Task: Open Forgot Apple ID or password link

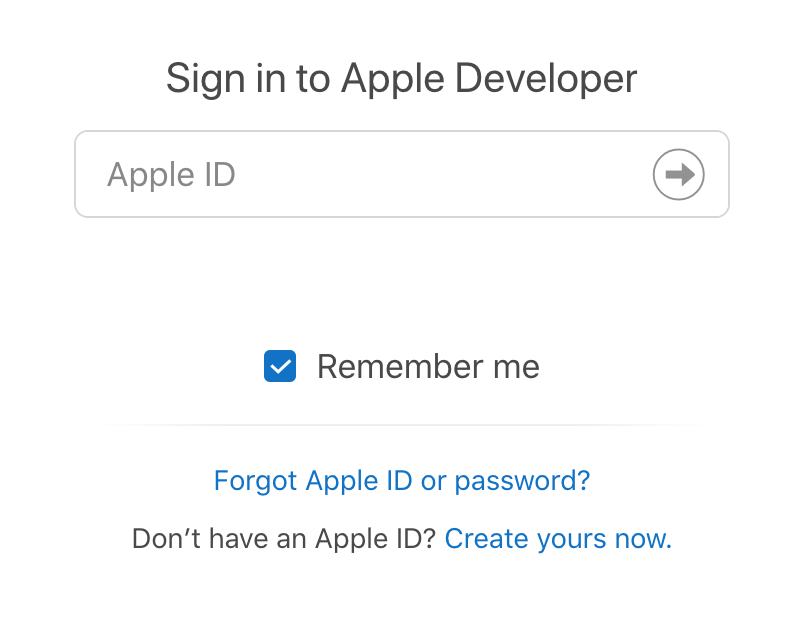Action: tap(402, 481)
